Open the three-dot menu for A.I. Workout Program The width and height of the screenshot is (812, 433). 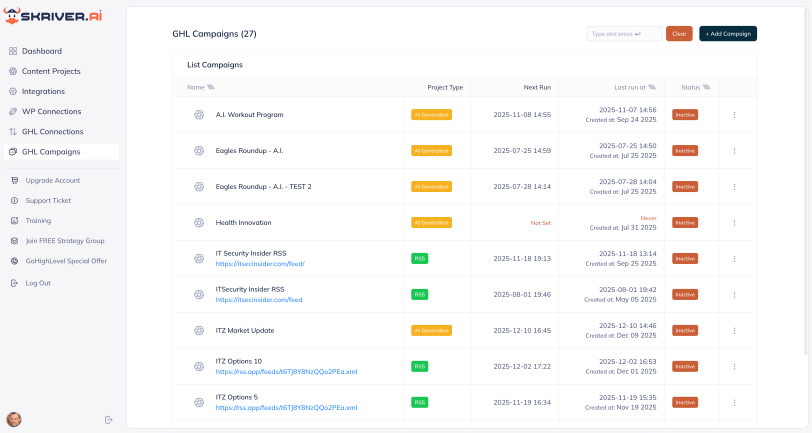point(734,115)
